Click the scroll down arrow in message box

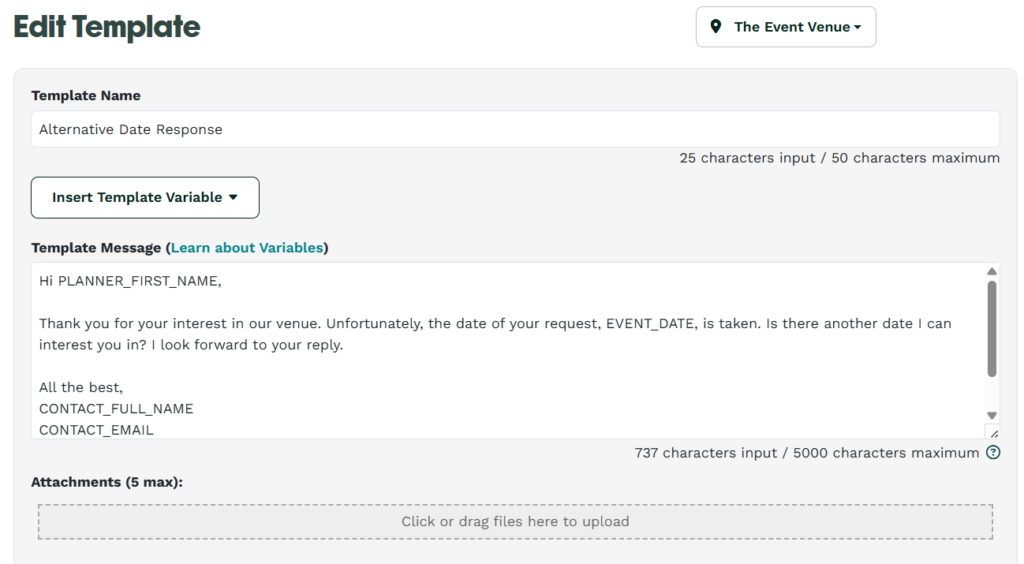pos(992,416)
